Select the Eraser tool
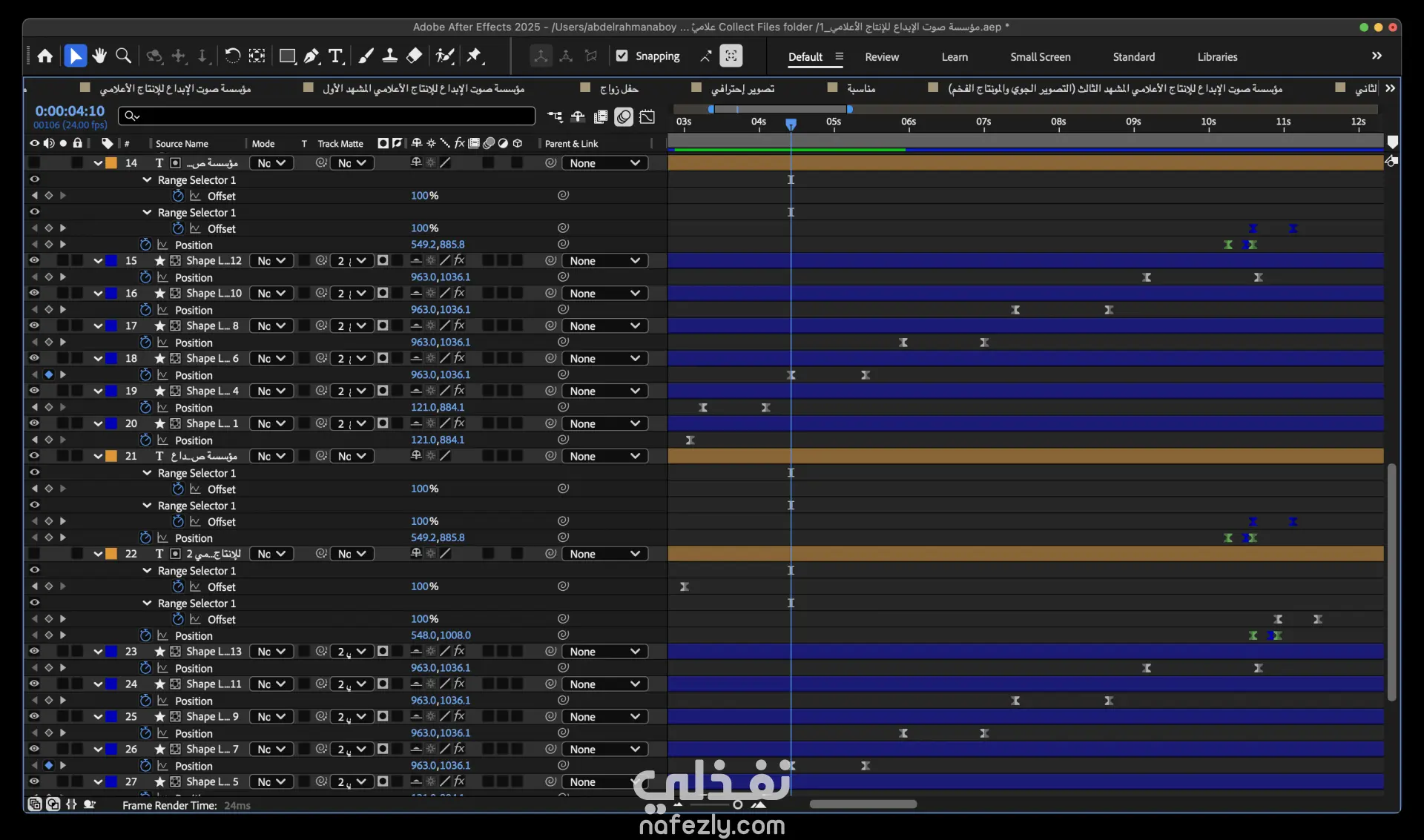The width and height of the screenshot is (1424, 840). click(x=415, y=56)
